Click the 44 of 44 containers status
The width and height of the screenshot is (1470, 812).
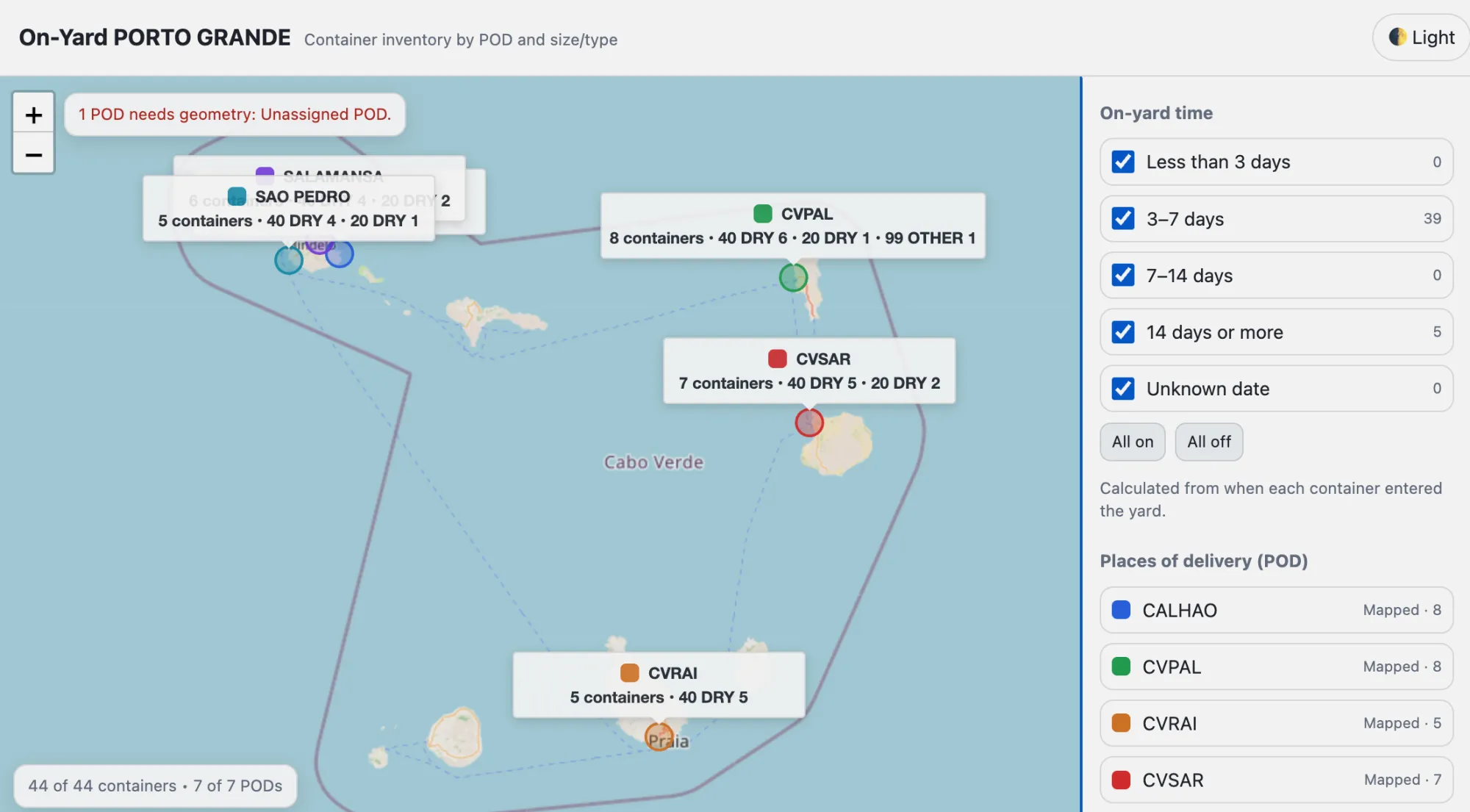[x=155, y=786]
